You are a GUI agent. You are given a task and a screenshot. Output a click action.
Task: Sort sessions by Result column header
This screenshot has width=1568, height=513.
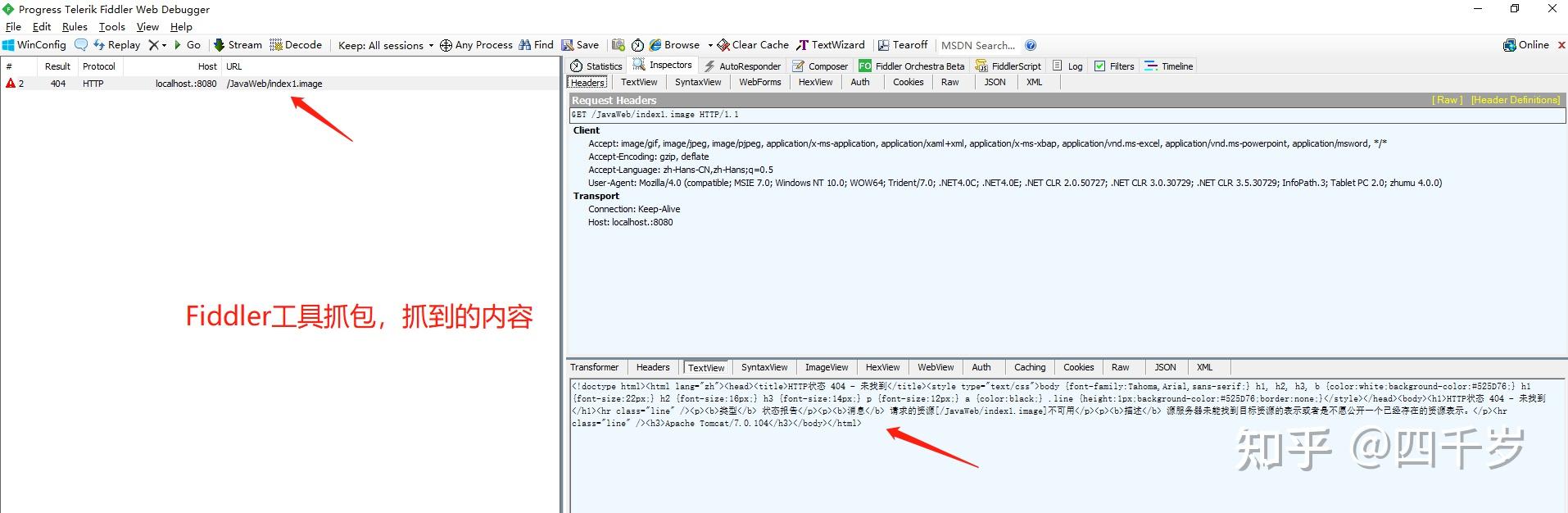click(x=57, y=66)
